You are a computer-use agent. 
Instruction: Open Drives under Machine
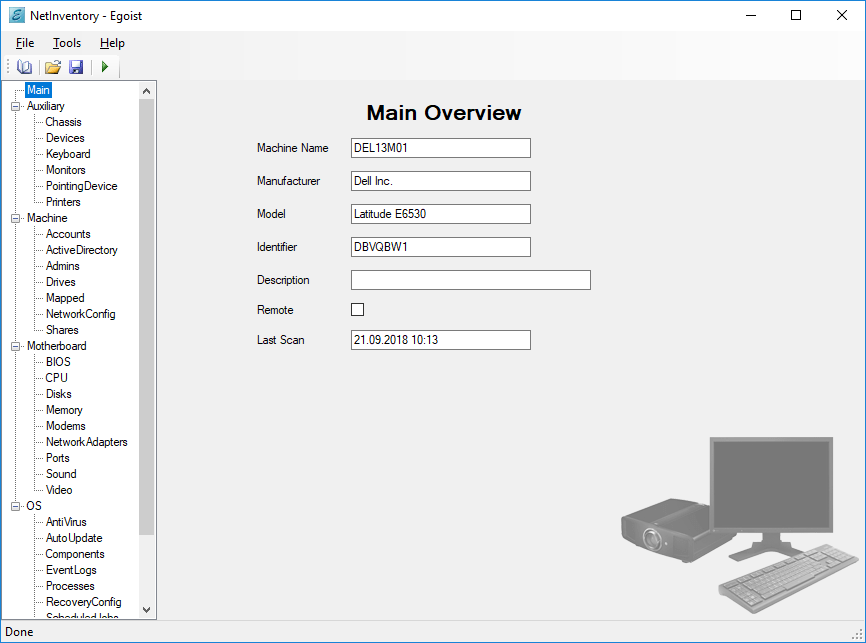pyautogui.click(x=61, y=282)
